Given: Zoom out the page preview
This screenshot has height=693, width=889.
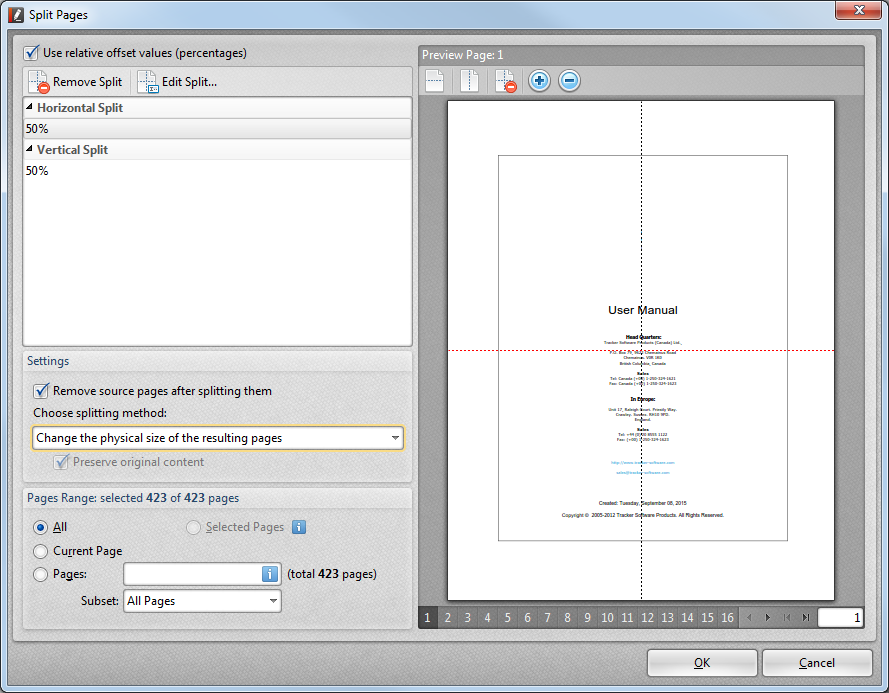Looking at the screenshot, I should [x=569, y=81].
